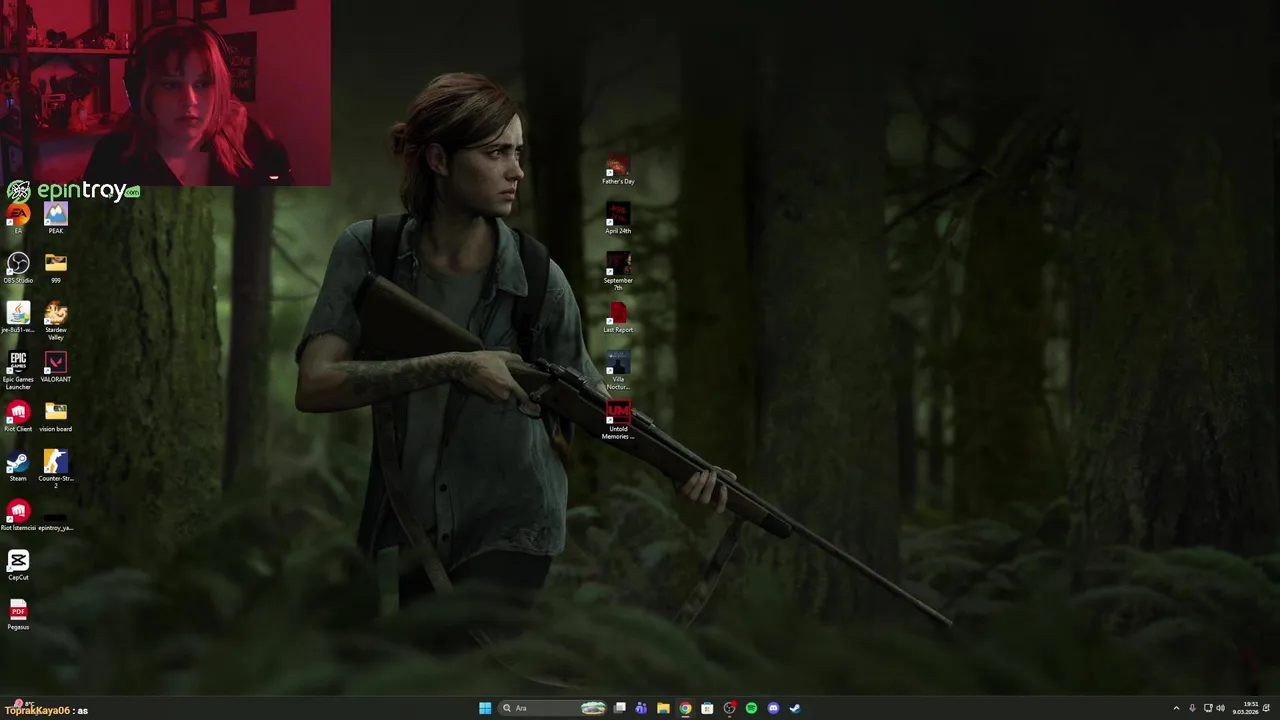Select the epintroy_ya... desktop file
This screenshot has width=1280, height=720.
pyautogui.click(x=56, y=521)
